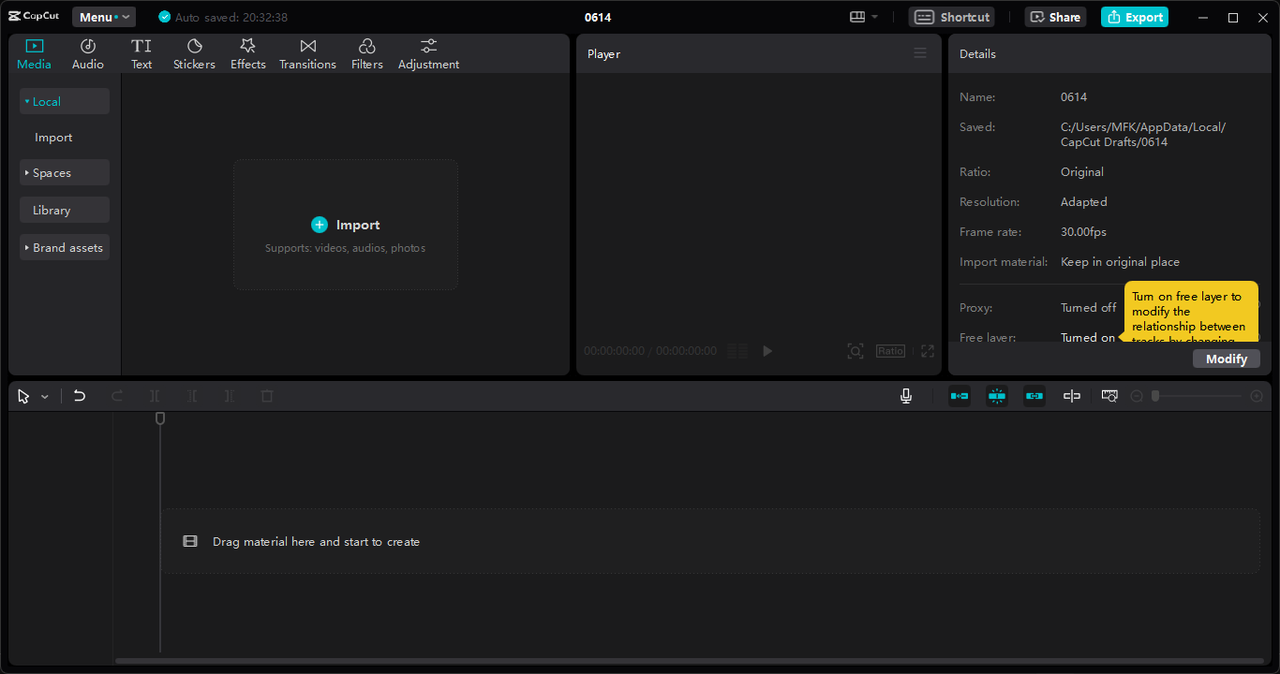The height and width of the screenshot is (674, 1280).
Task: Click the CapCut logo
Action: pos(34,17)
